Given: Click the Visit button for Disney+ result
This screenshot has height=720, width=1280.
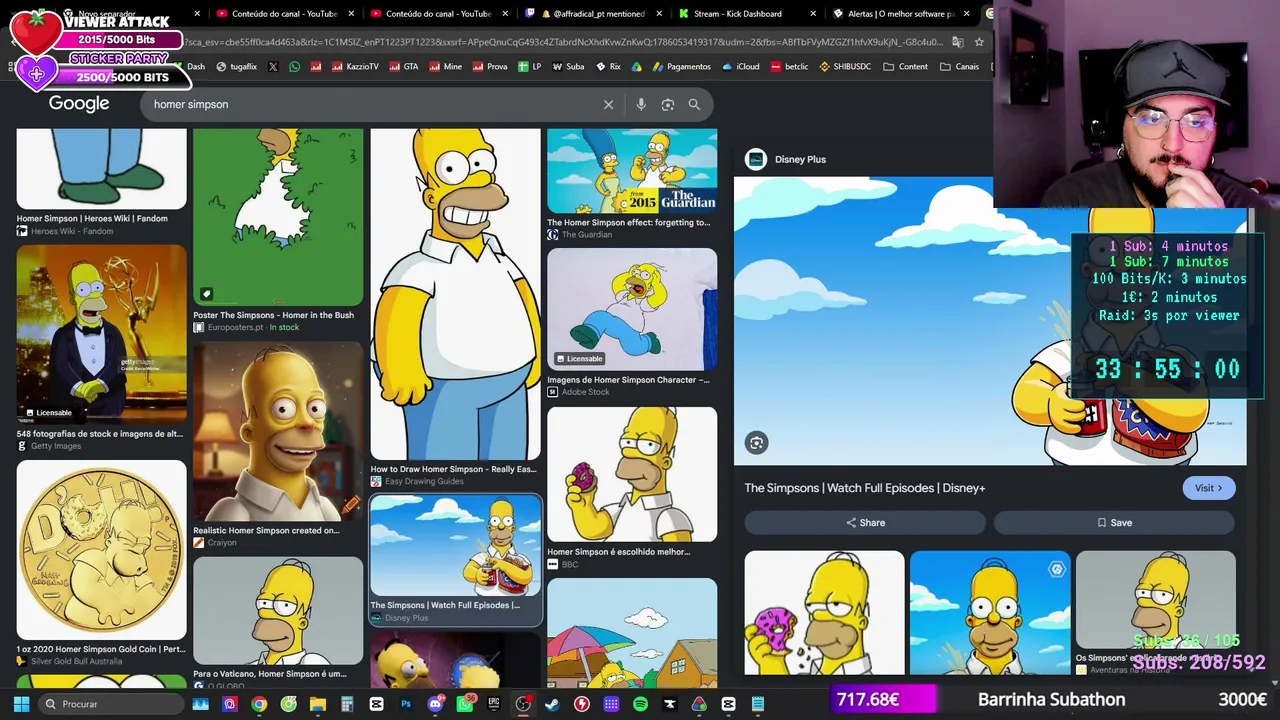Looking at the screenshot, I should (1209, 488).
